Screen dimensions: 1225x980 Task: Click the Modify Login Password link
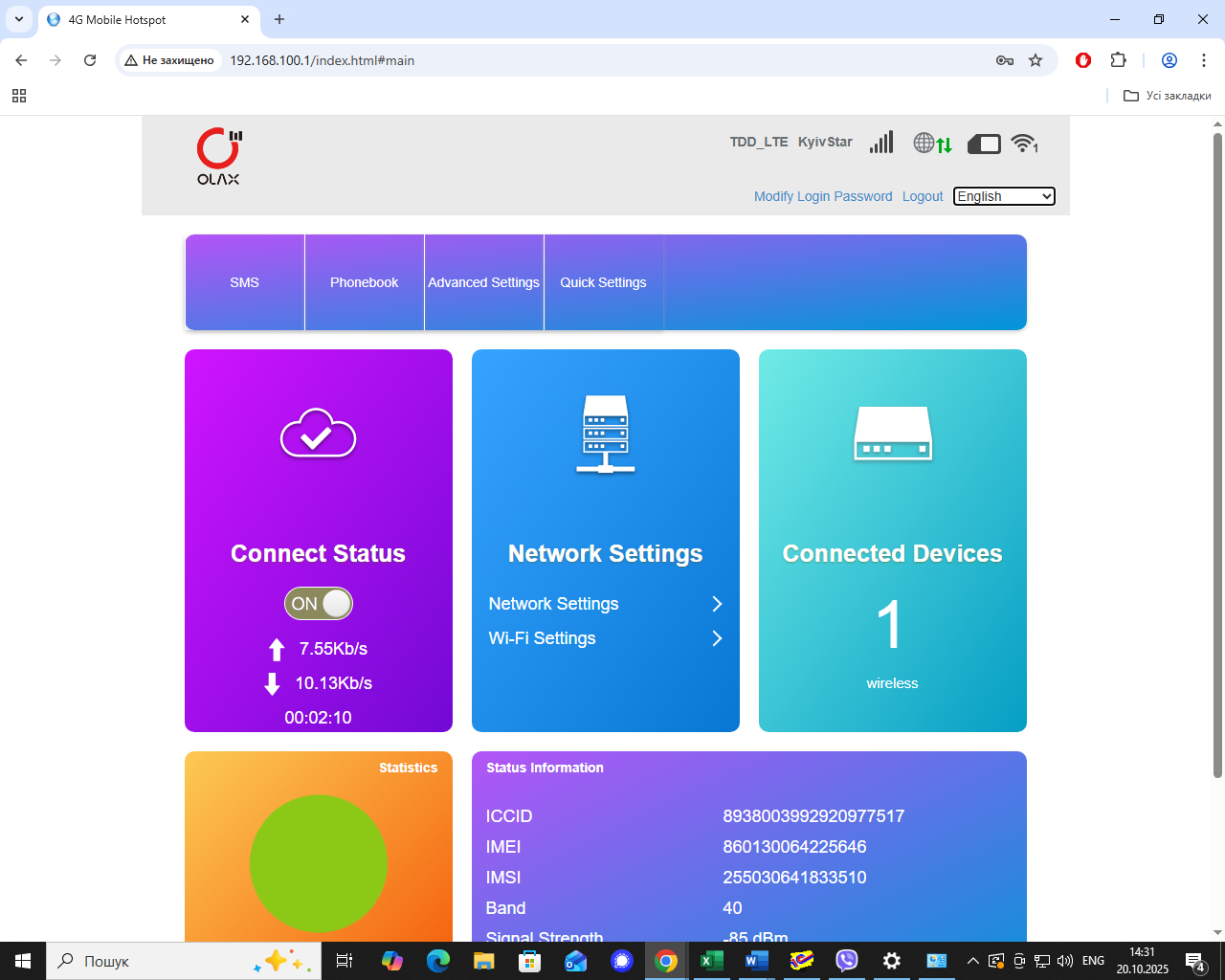coord(823,196)
